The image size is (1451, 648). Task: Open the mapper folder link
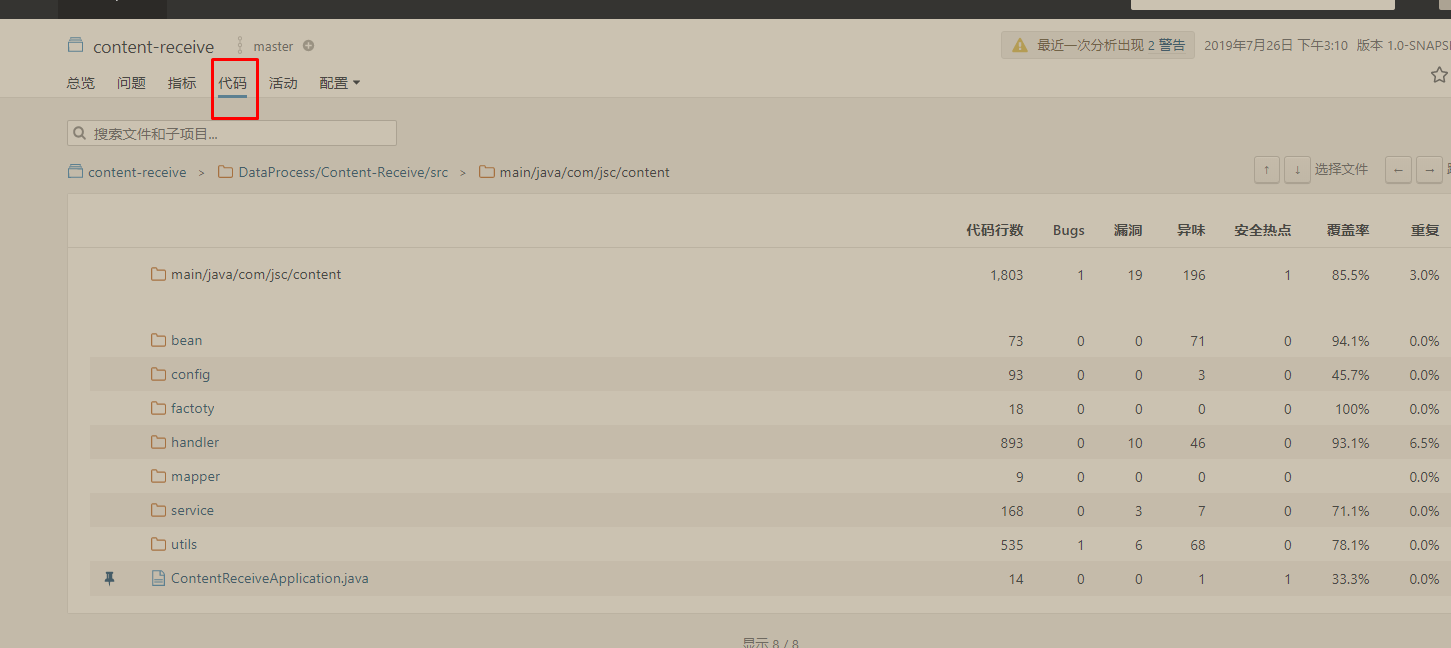tap(195, 476)
